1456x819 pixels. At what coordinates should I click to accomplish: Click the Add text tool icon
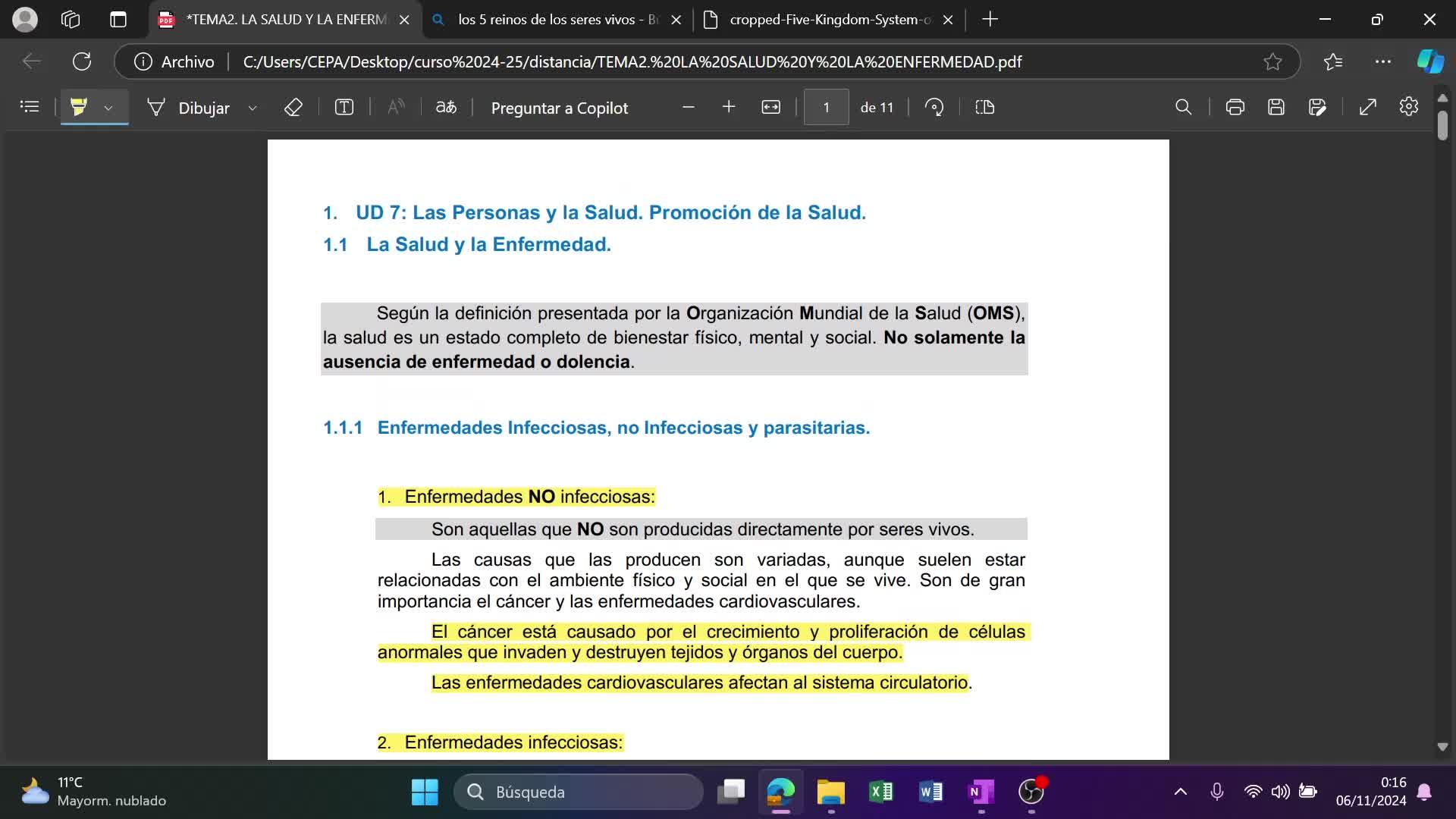coord(344,108)
